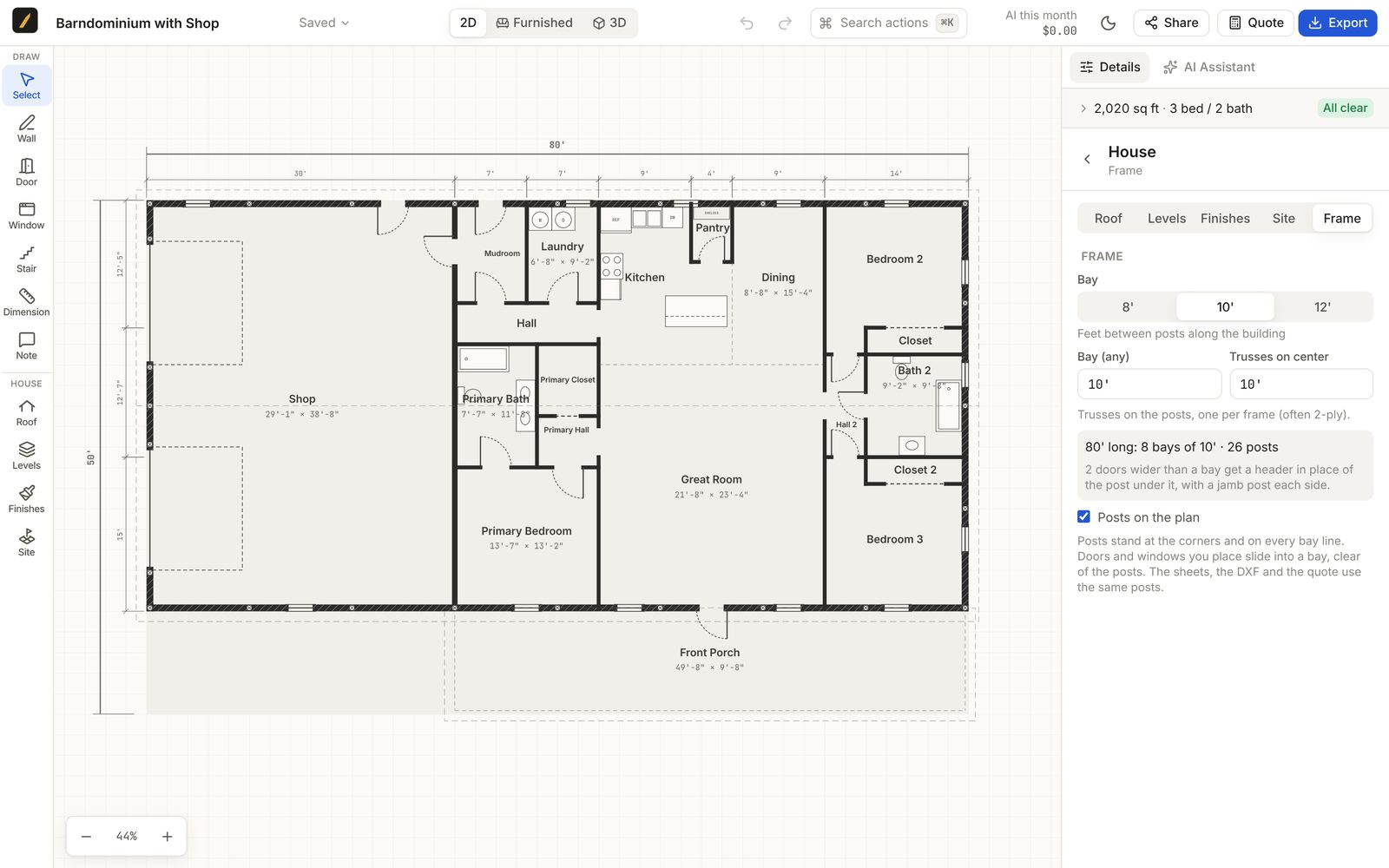This screenshot has width=1389, height=868.
Task: Open Site in the left sidebar
Action: tap(26, 542)
